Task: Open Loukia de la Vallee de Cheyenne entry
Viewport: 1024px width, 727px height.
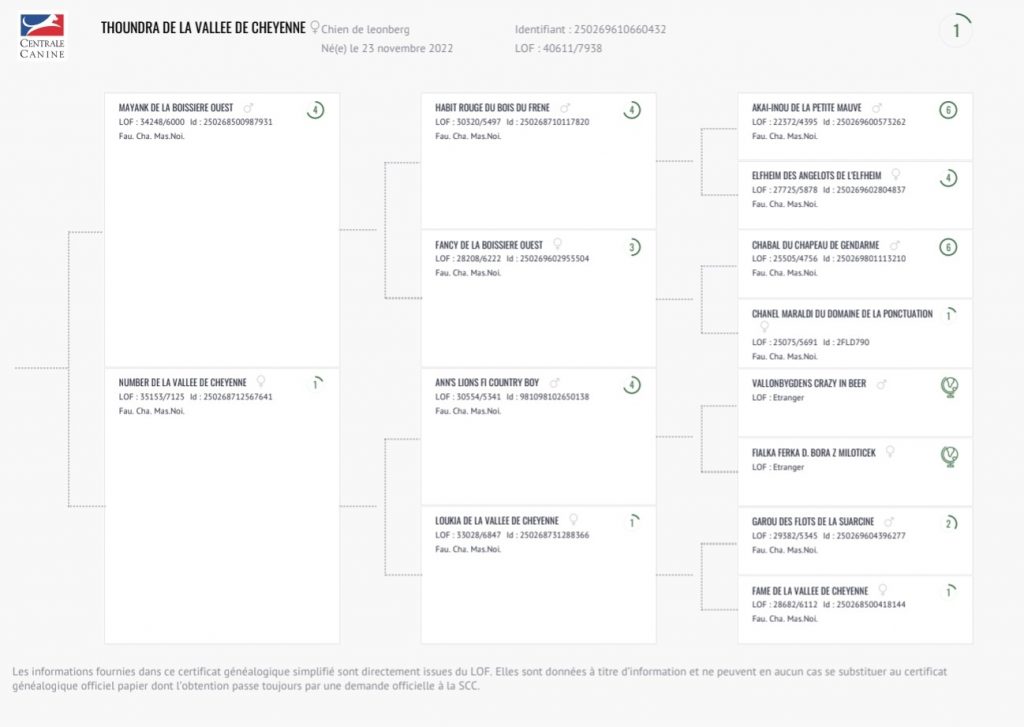Action: (497, 520)
